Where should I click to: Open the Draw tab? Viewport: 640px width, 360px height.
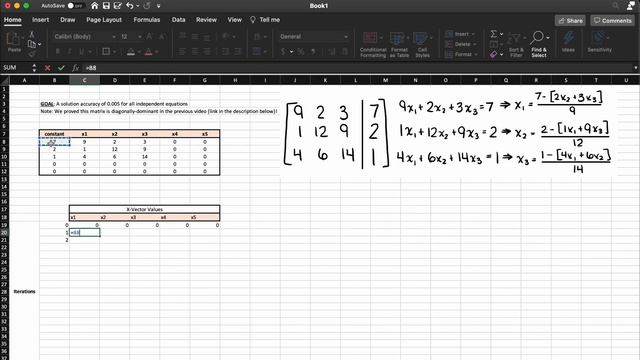tap(68, 20)
